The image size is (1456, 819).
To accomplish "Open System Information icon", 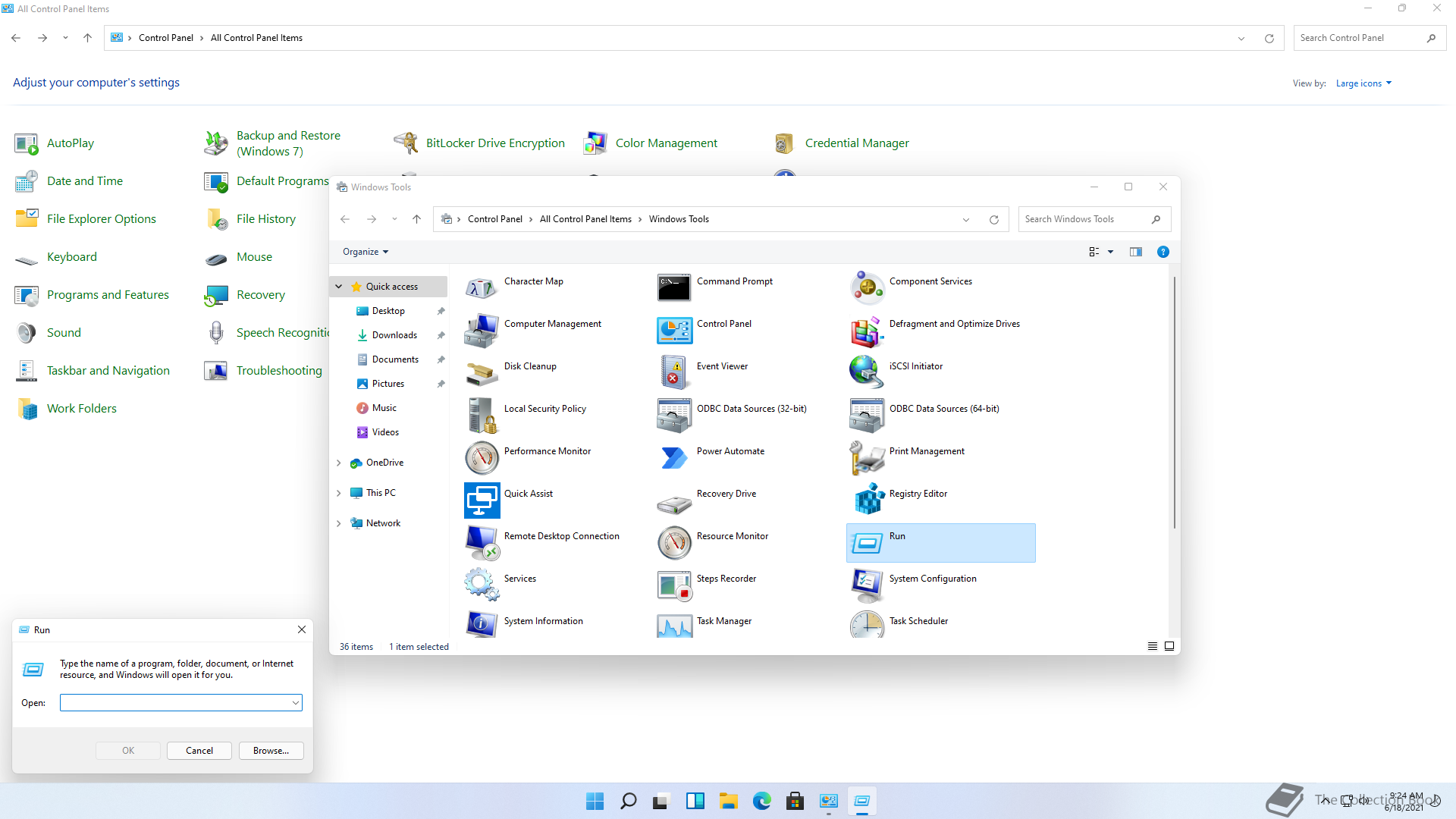I will pyautogui.click(x=482, y=625).
